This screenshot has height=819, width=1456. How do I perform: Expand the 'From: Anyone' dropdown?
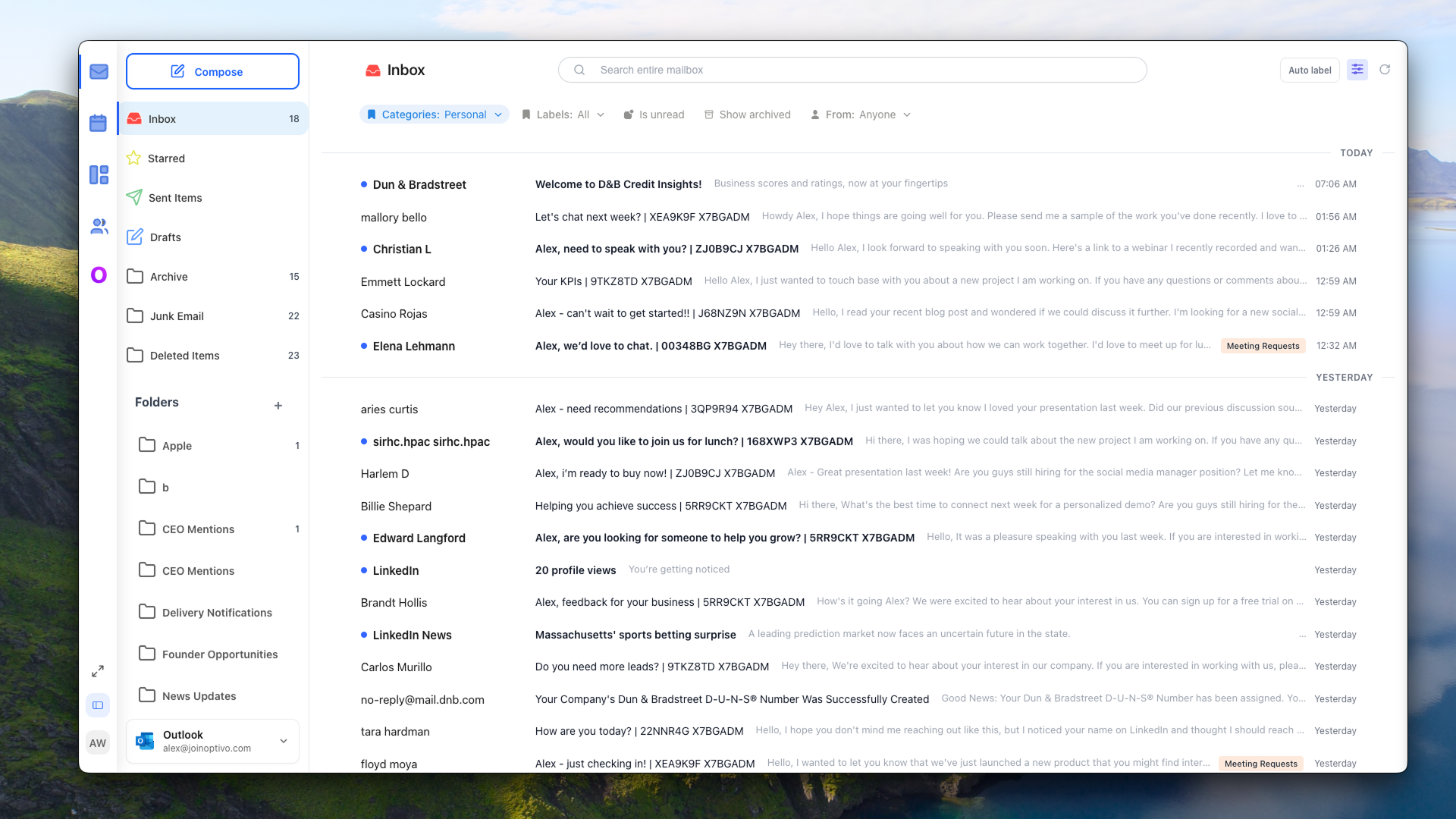pyautogui.click(x=860, y=115)
